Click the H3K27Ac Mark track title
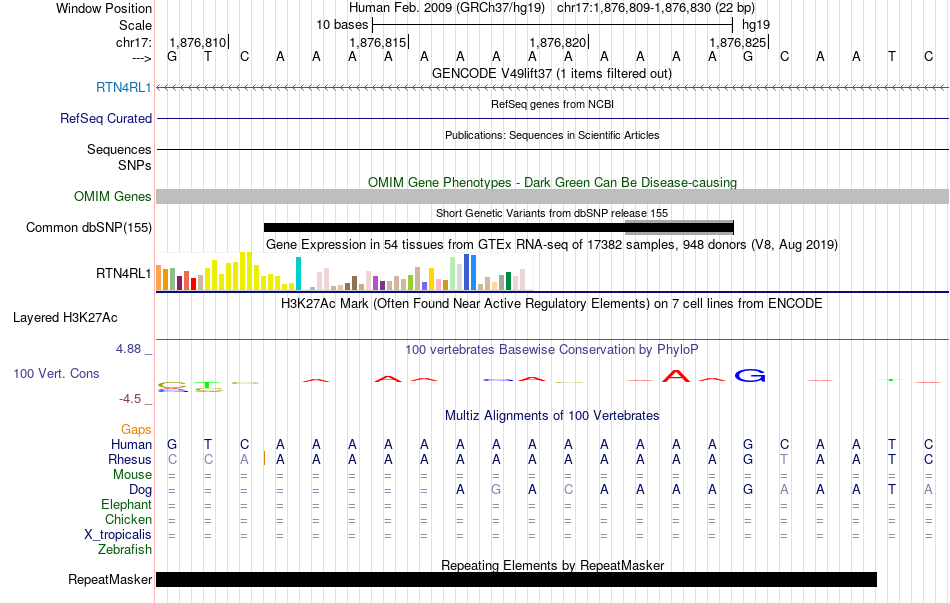 pyautogui.click(x=551, y=304)
